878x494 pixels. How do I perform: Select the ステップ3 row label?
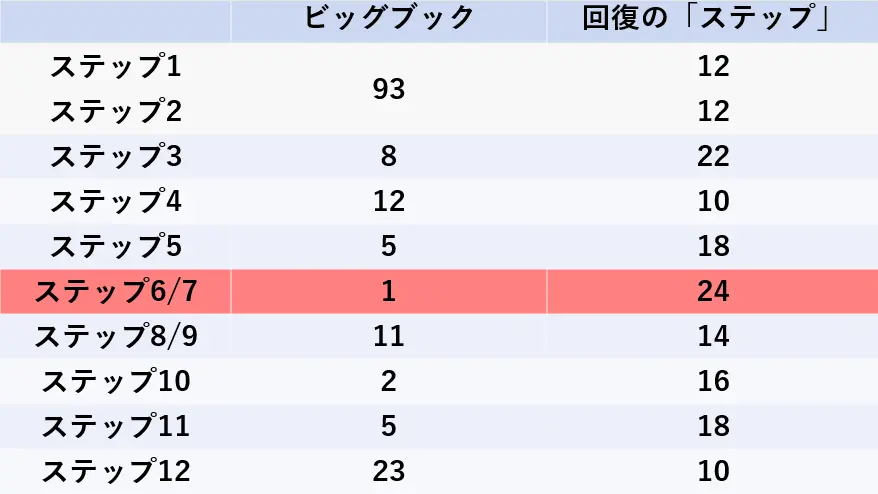[116, 156]
